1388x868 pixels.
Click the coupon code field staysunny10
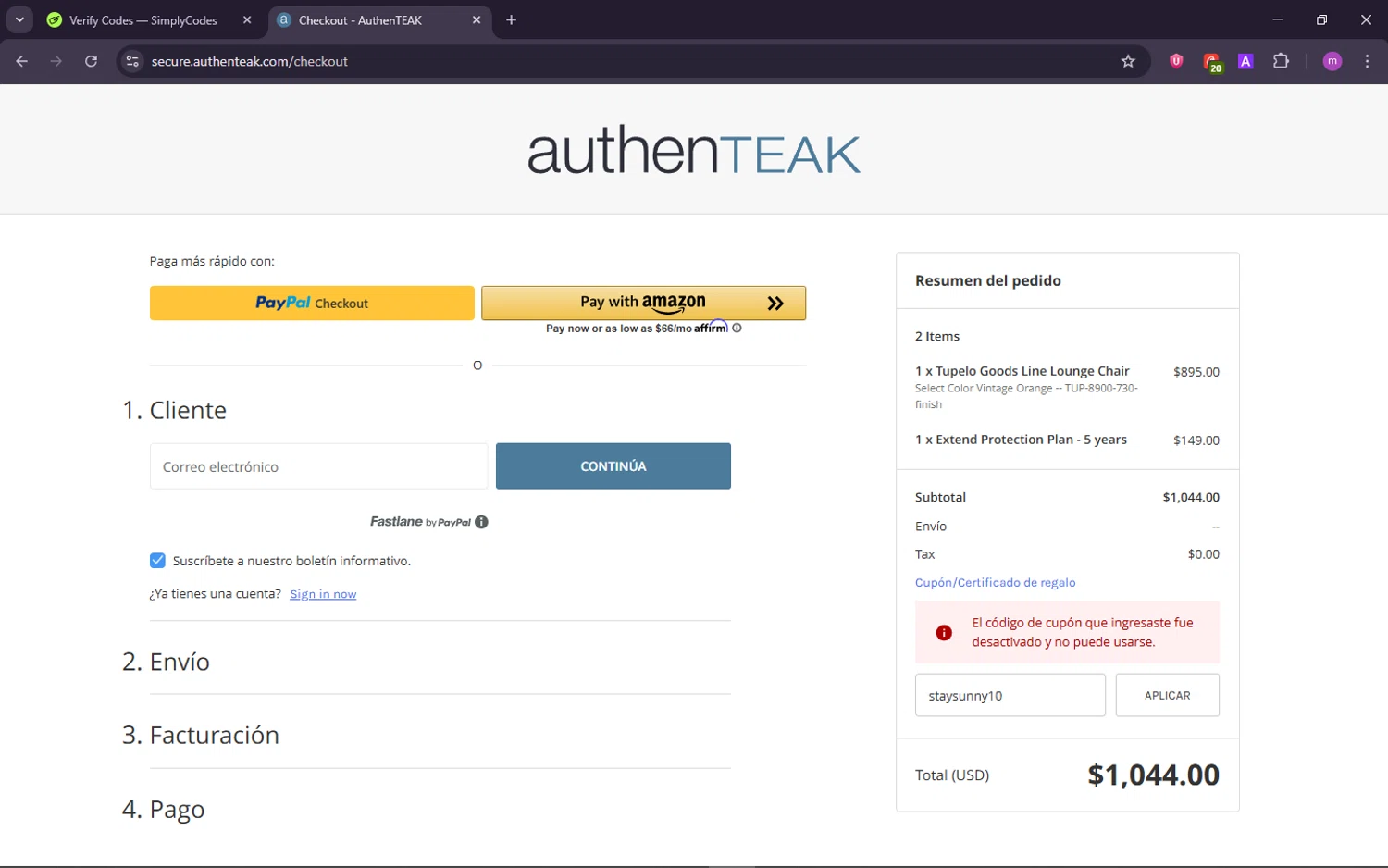(1010, 695)
